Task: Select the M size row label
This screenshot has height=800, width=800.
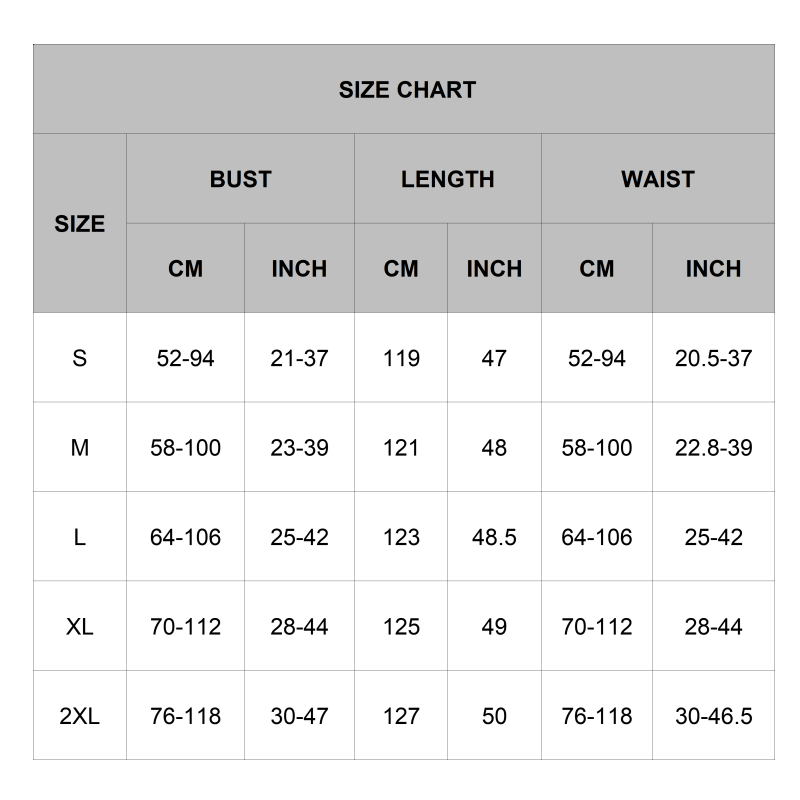Action: (x=80, y=448)
